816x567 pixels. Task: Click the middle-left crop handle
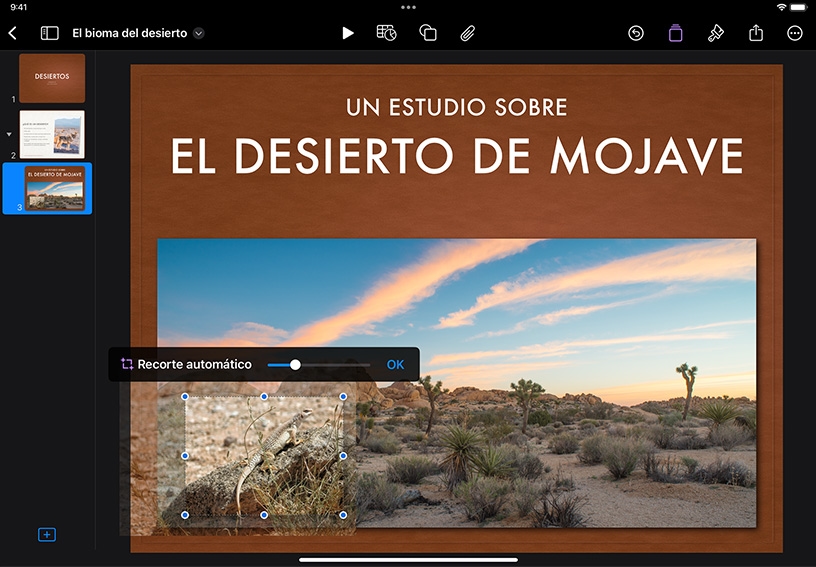[x=185, y=456]
